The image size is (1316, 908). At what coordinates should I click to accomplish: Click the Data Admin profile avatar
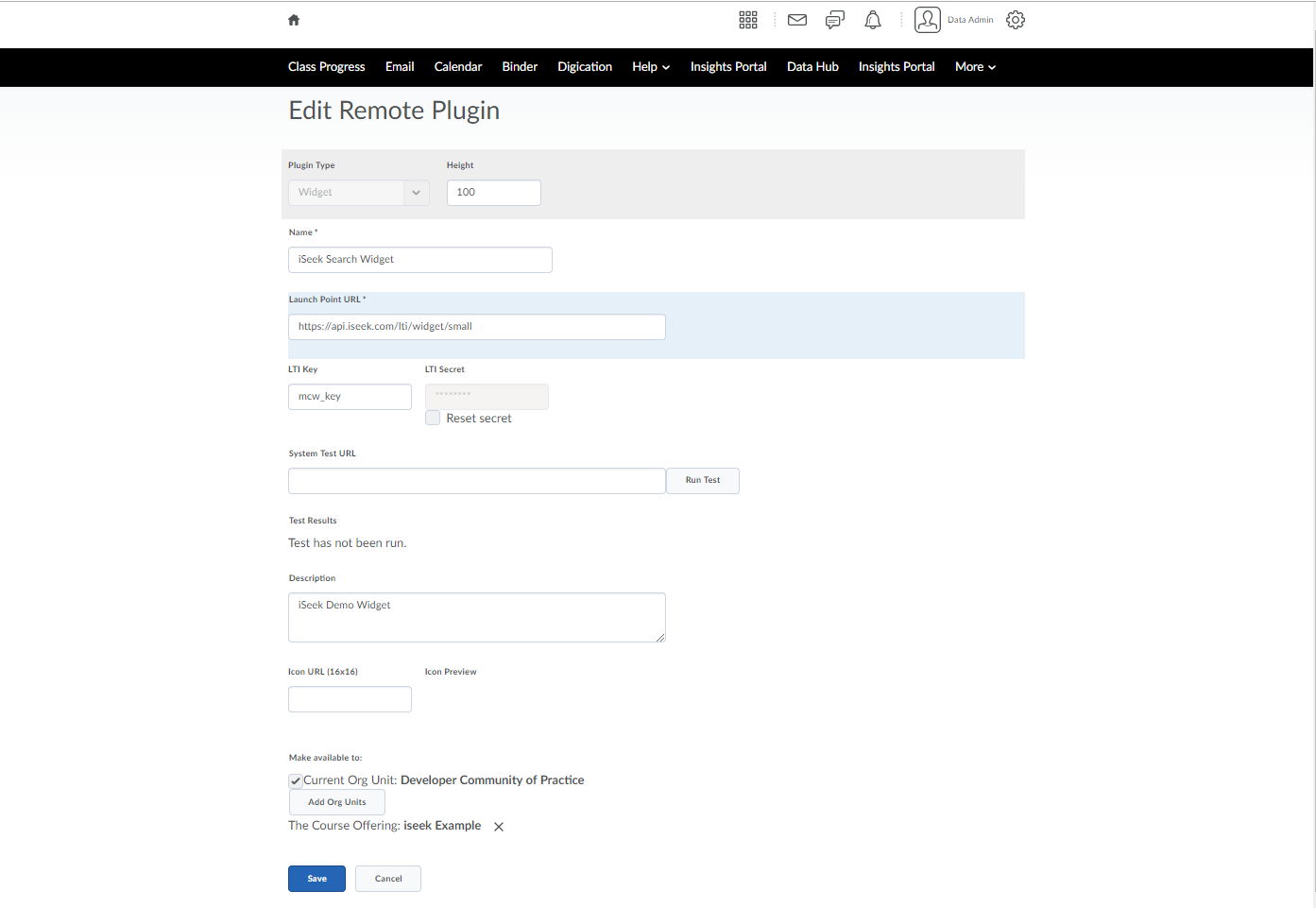[x=928, y=20]
